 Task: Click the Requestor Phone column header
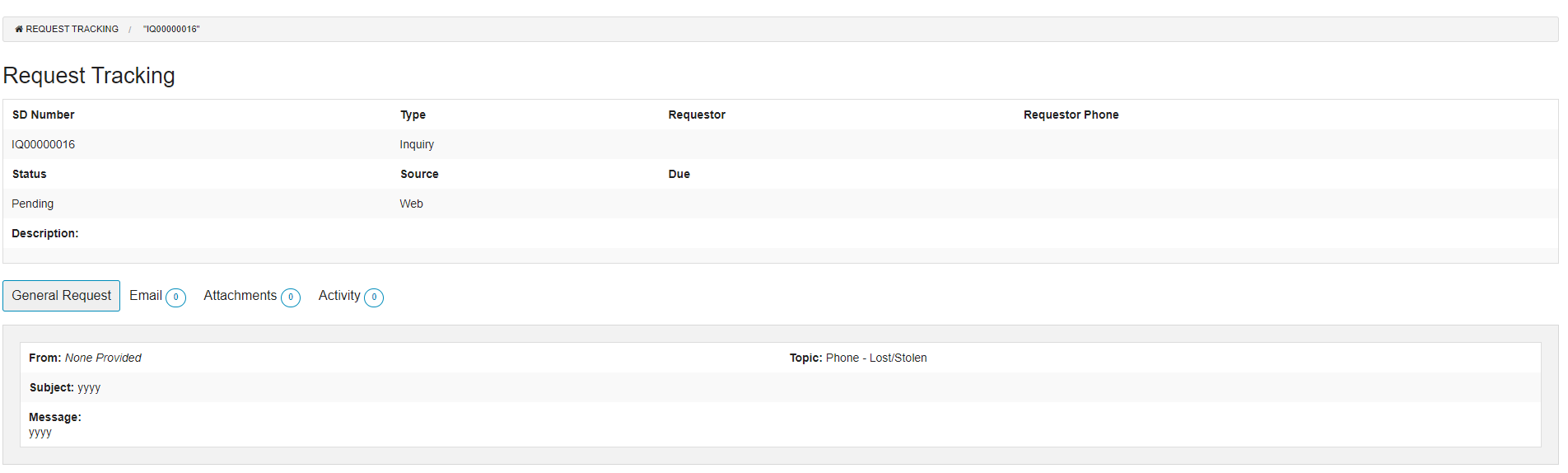[1071, 115]
